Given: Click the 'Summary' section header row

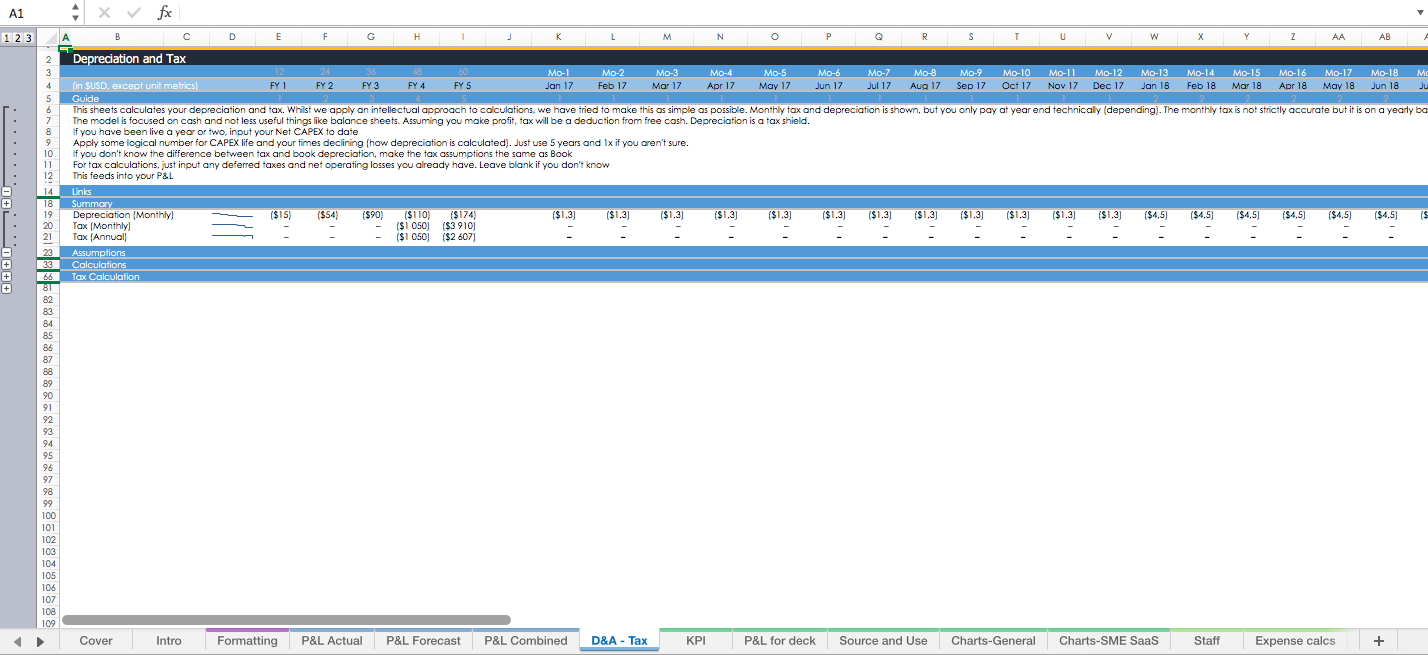Looking at the screenshot, I should (744, 203).
